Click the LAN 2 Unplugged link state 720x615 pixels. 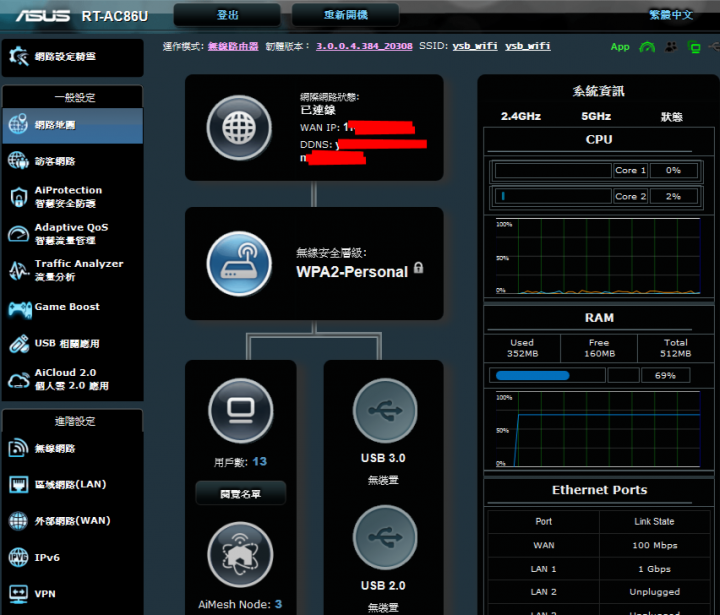tap(655, 592)
